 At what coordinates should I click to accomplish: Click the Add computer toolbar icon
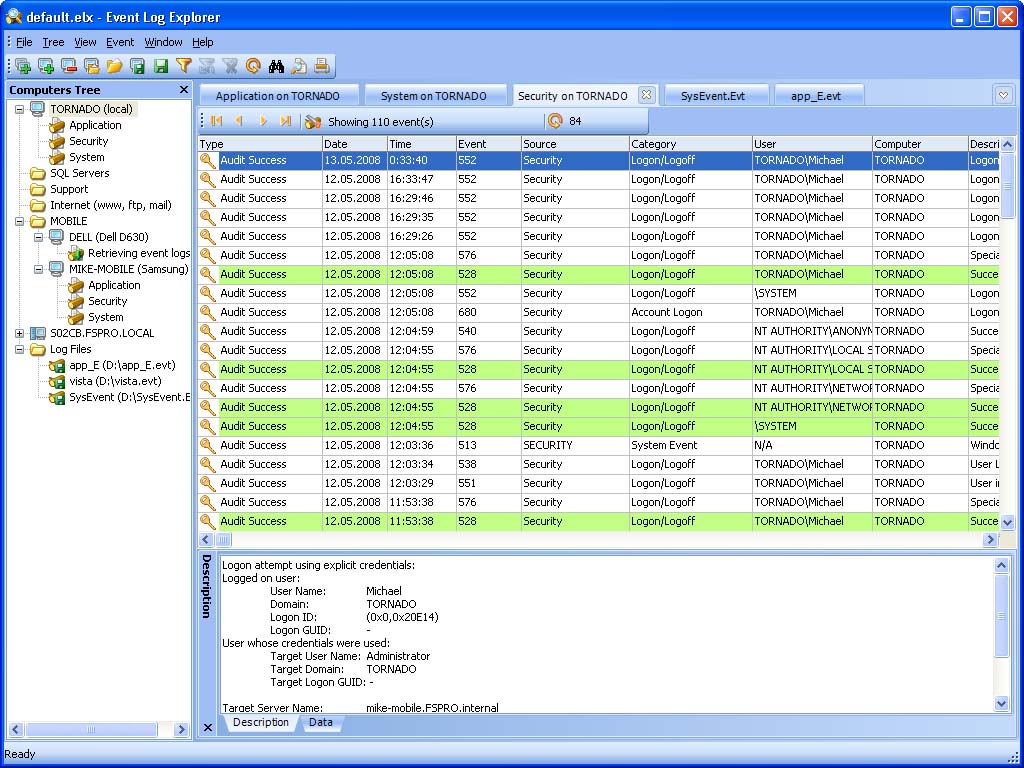point(47,66)
